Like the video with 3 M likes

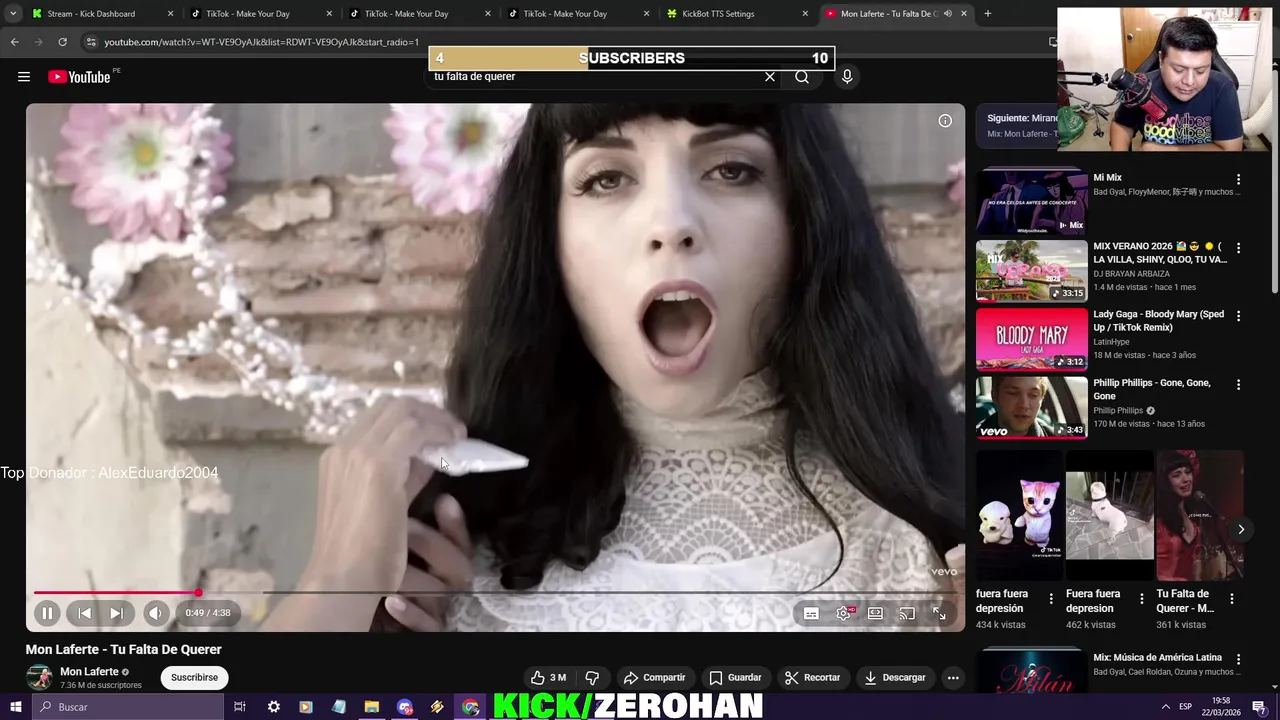pyautogui.click(x=549, y=677)
